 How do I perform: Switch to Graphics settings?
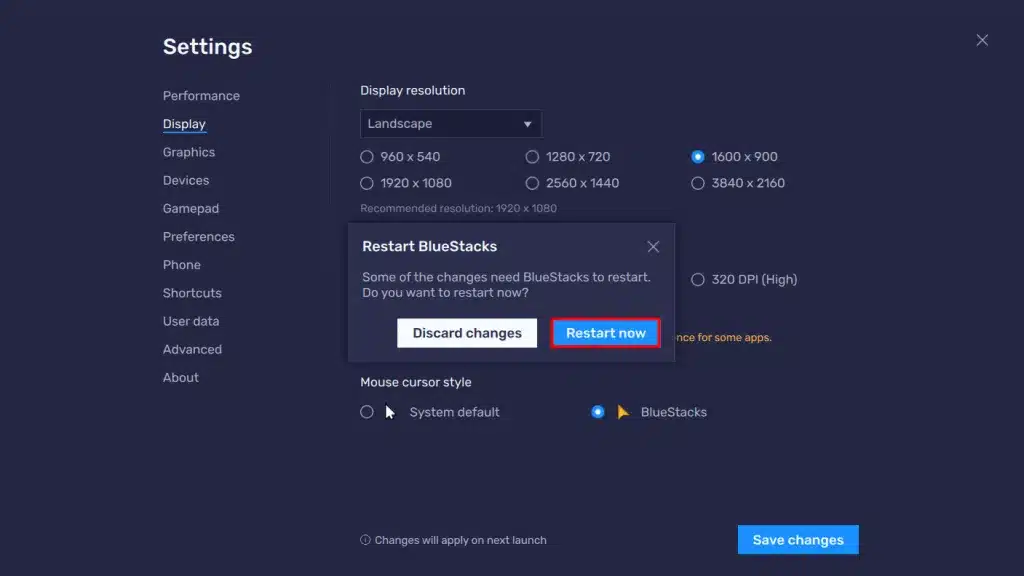189,152
